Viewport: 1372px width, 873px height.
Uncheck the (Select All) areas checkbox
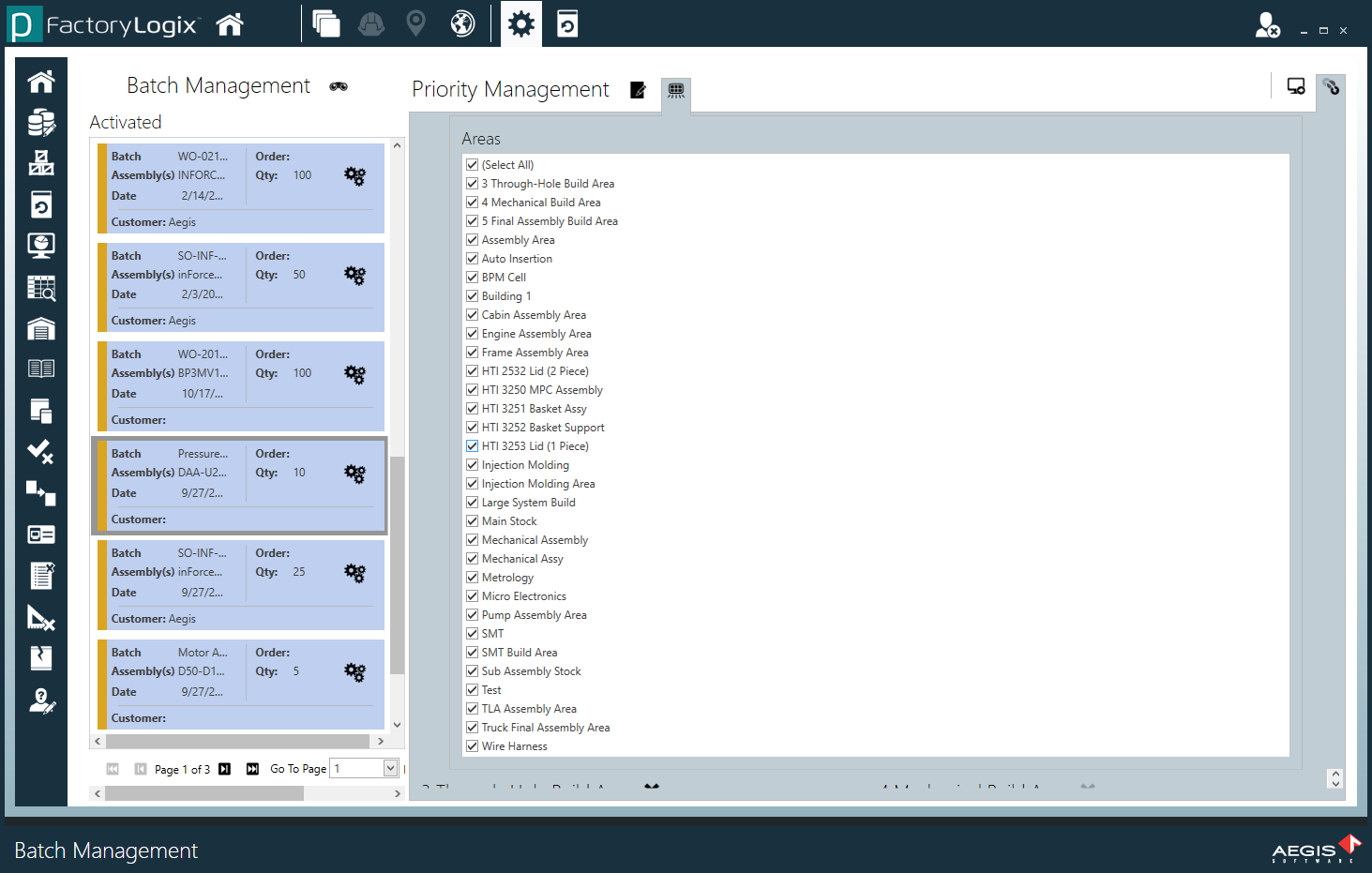[473, 165]
